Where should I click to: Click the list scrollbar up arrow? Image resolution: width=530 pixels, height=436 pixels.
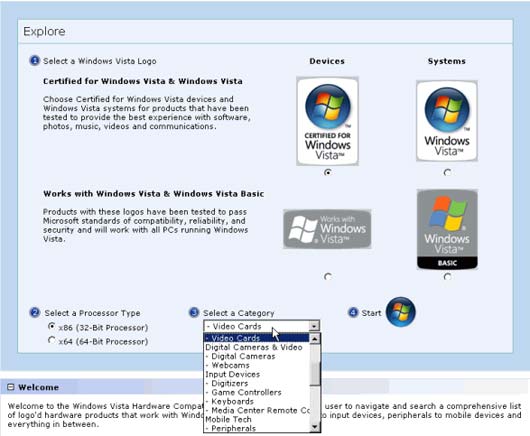point(314,339)
